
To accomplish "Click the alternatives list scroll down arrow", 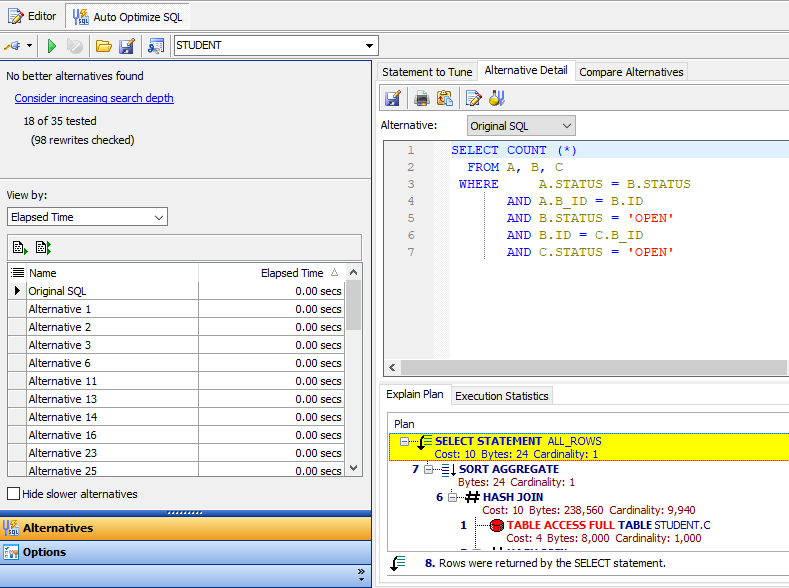I will [x=353, y=468].
